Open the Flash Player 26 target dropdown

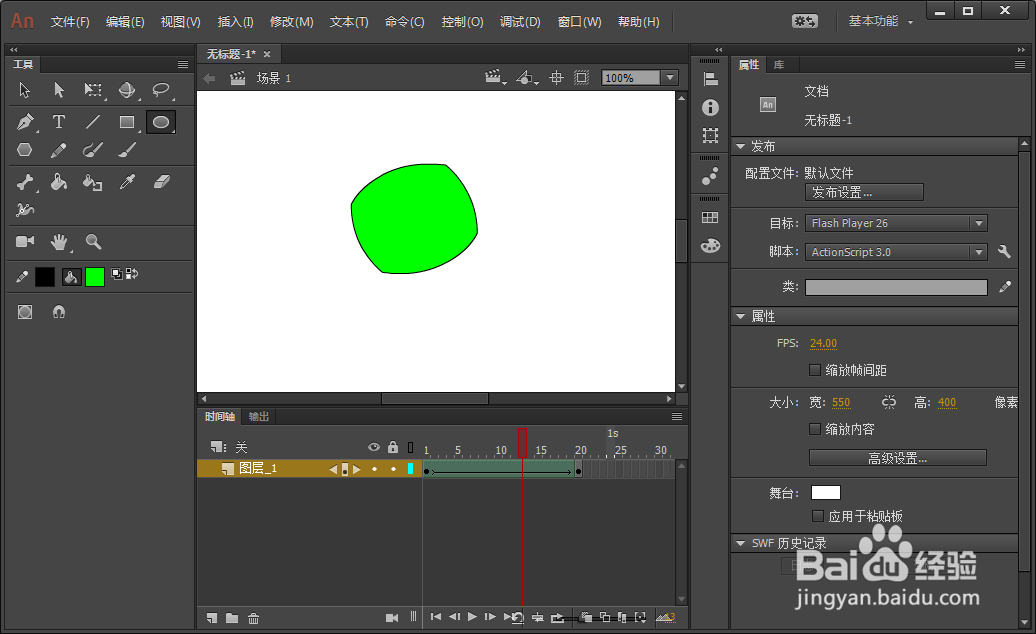pos(978,223)
